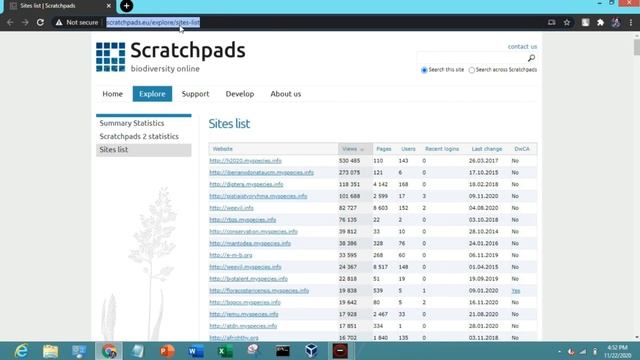This screenshot has height=360, width=640.
Task: Open the command prompt taskbar icon
Action: (x=282, y=351)
